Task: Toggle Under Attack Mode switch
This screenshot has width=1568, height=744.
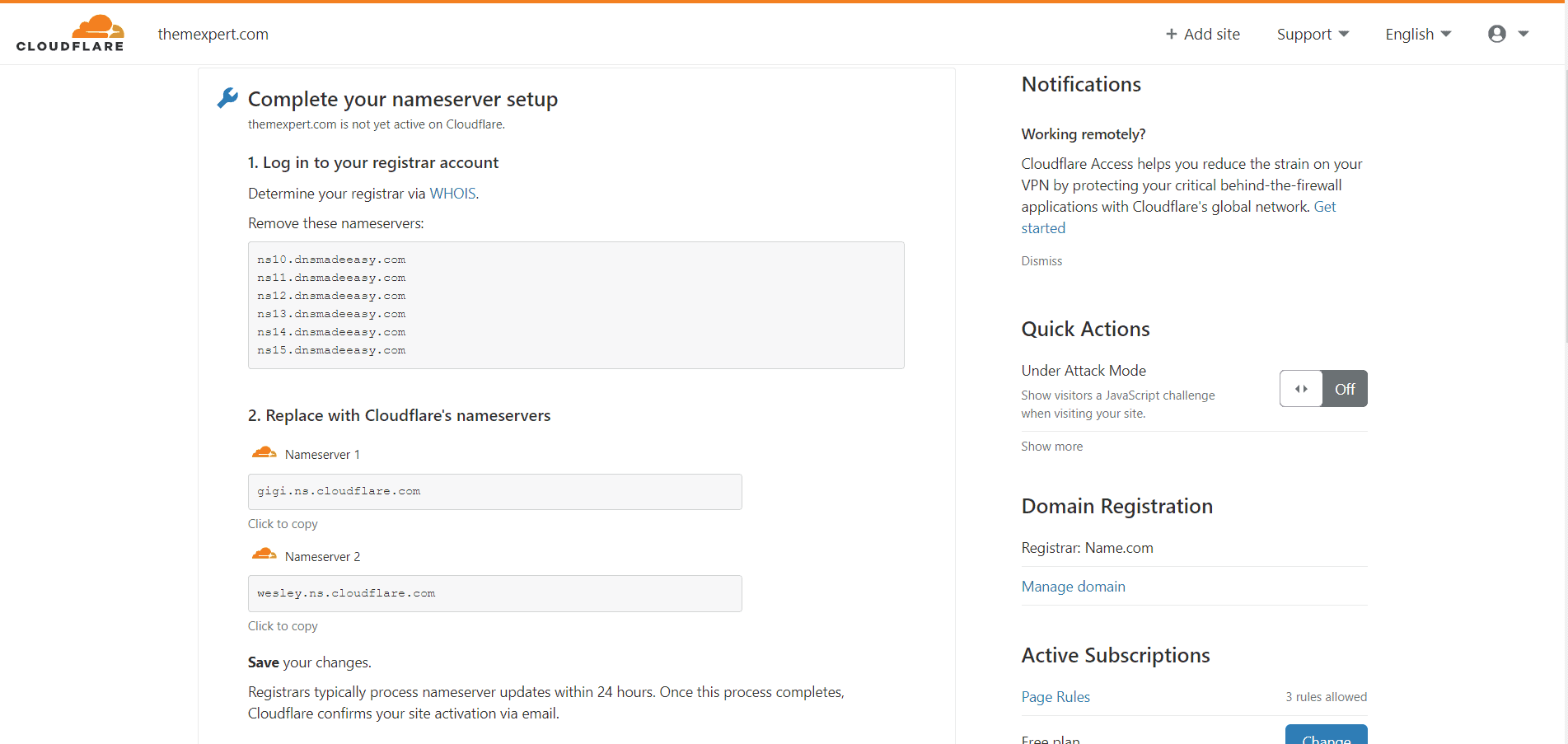Action: (1323, 388)
